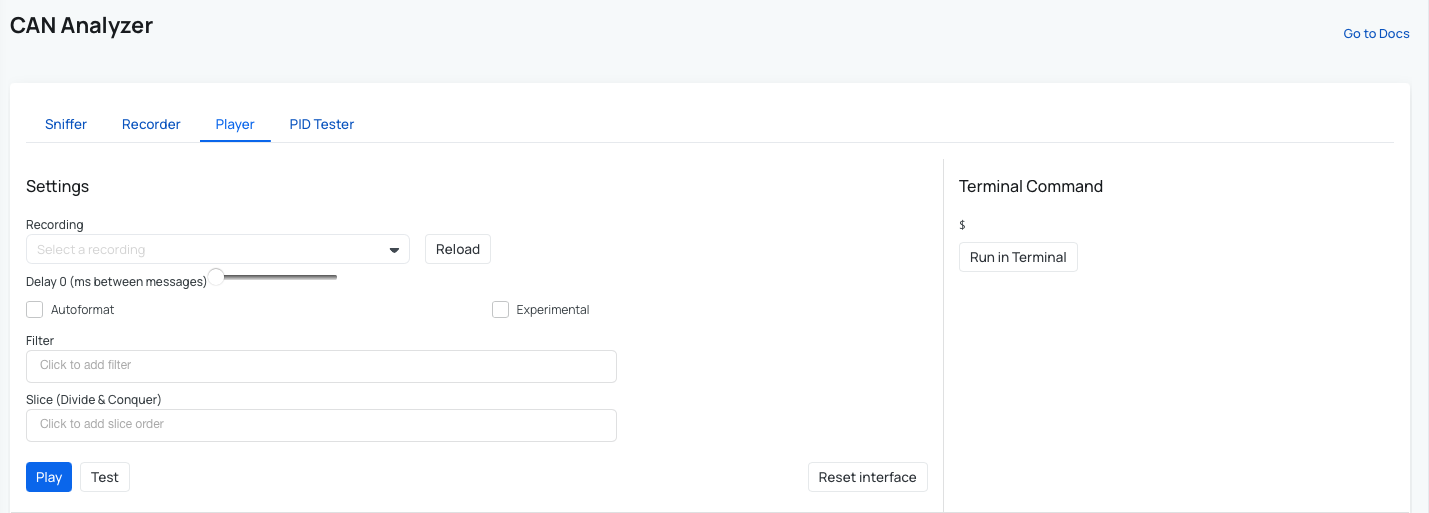Click the Experimental label text
The height and width of the screenshot is (513, 1429).
point(553,310)
